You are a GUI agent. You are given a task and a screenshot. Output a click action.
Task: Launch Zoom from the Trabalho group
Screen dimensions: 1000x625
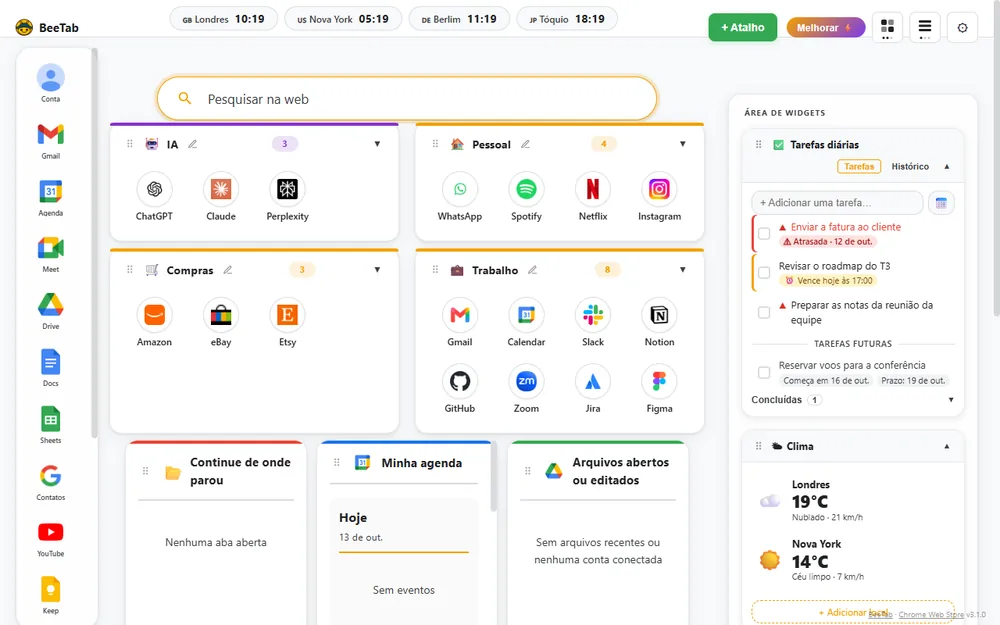(x=526, y=381)
